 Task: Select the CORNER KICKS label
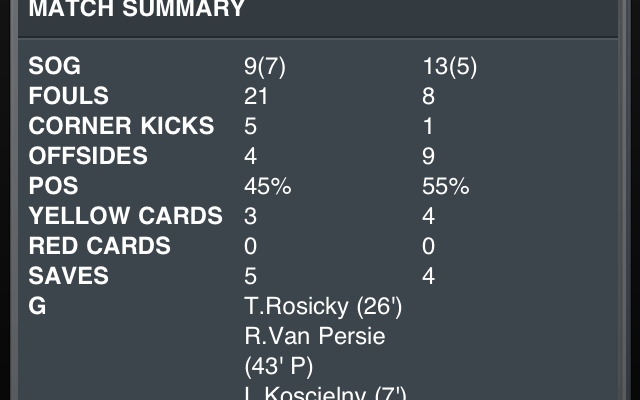[x=121, y=126]
